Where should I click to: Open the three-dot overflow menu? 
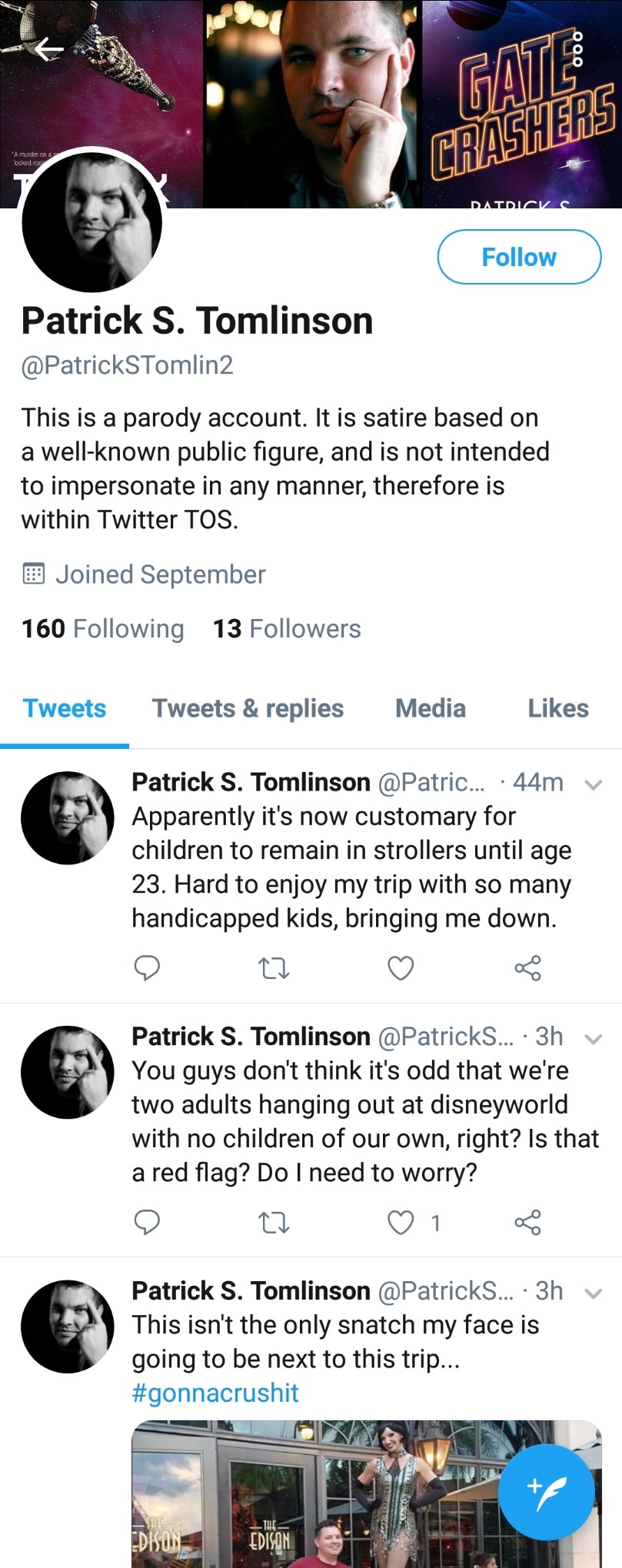tap(578, 49)
